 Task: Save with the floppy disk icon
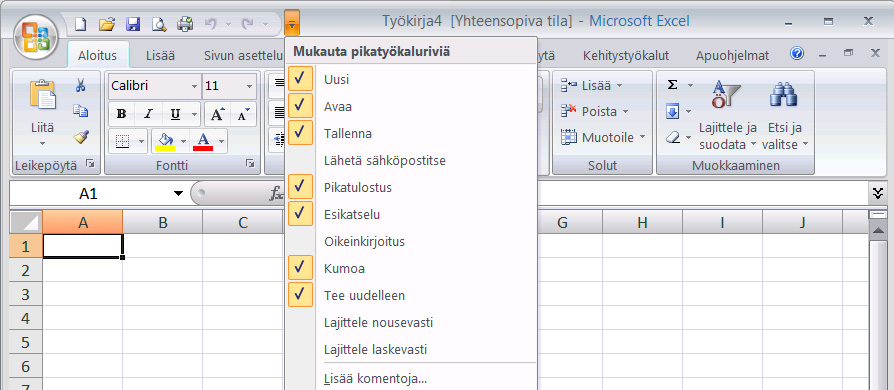click(133, 24)
